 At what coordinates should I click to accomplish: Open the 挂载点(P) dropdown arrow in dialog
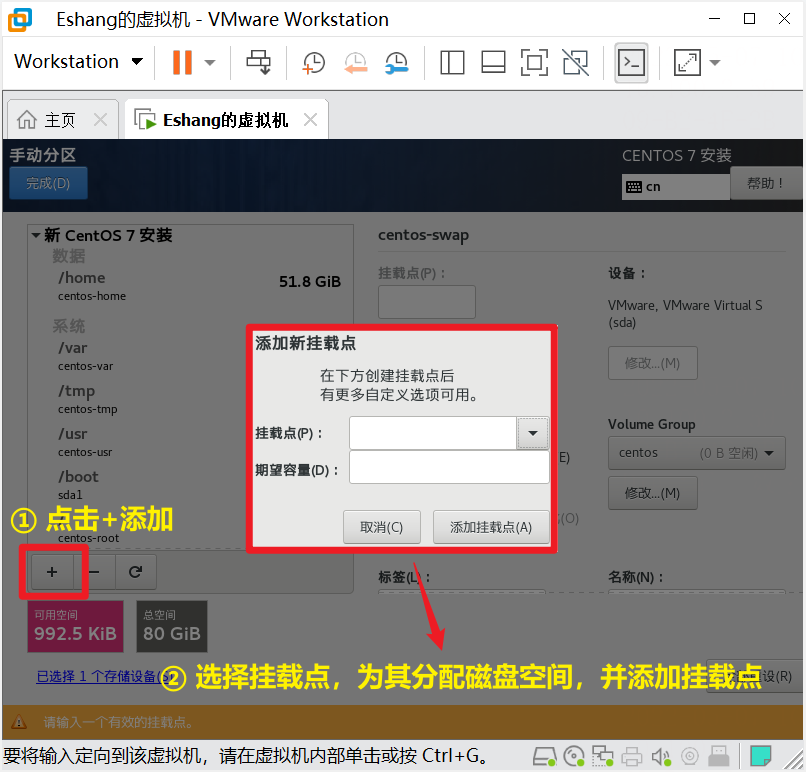[533, 433]
